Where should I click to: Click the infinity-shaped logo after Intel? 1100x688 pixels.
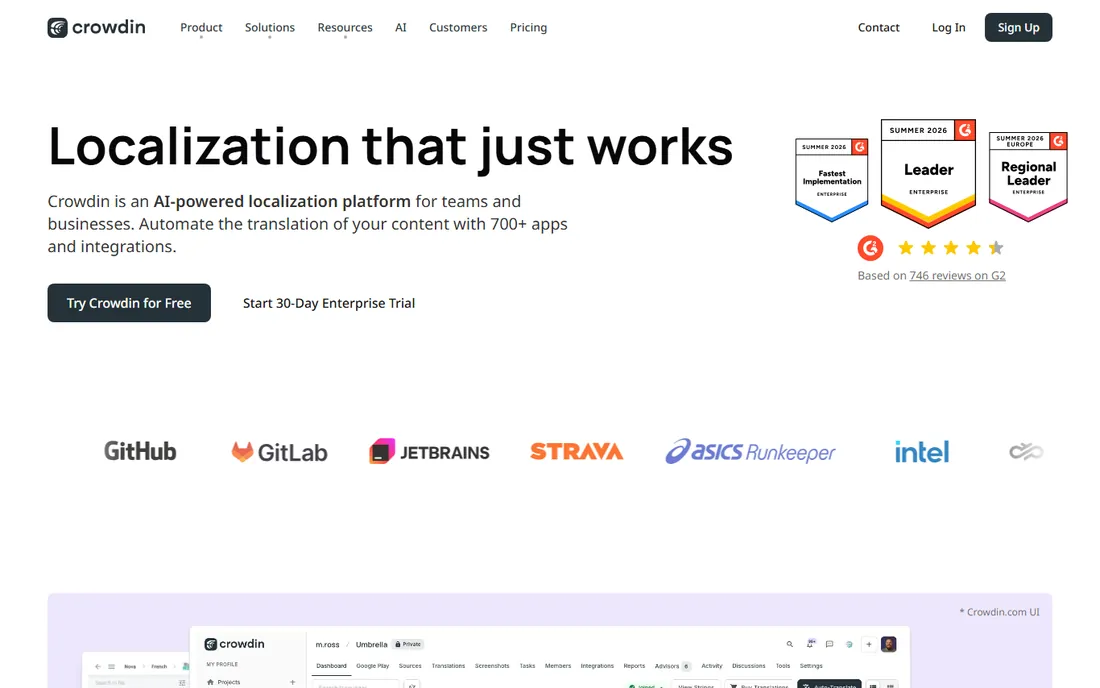coord(1026,452)
